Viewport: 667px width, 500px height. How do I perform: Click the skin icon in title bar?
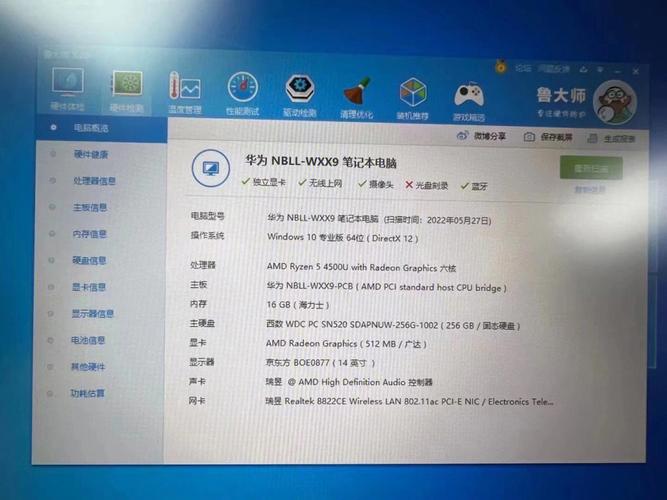tap(584, 69)
